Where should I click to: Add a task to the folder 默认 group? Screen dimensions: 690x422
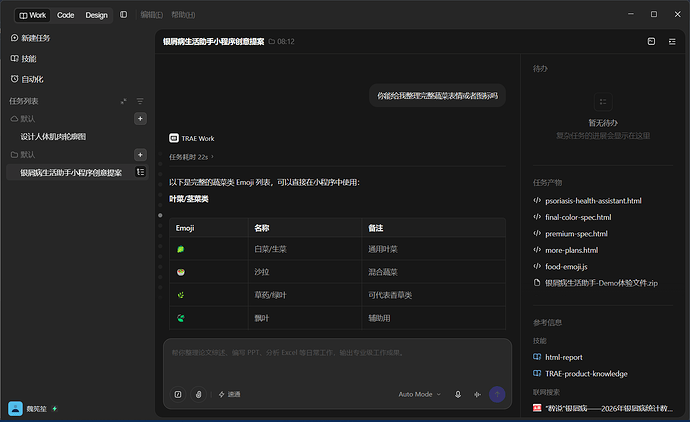[x=140, y=154]
